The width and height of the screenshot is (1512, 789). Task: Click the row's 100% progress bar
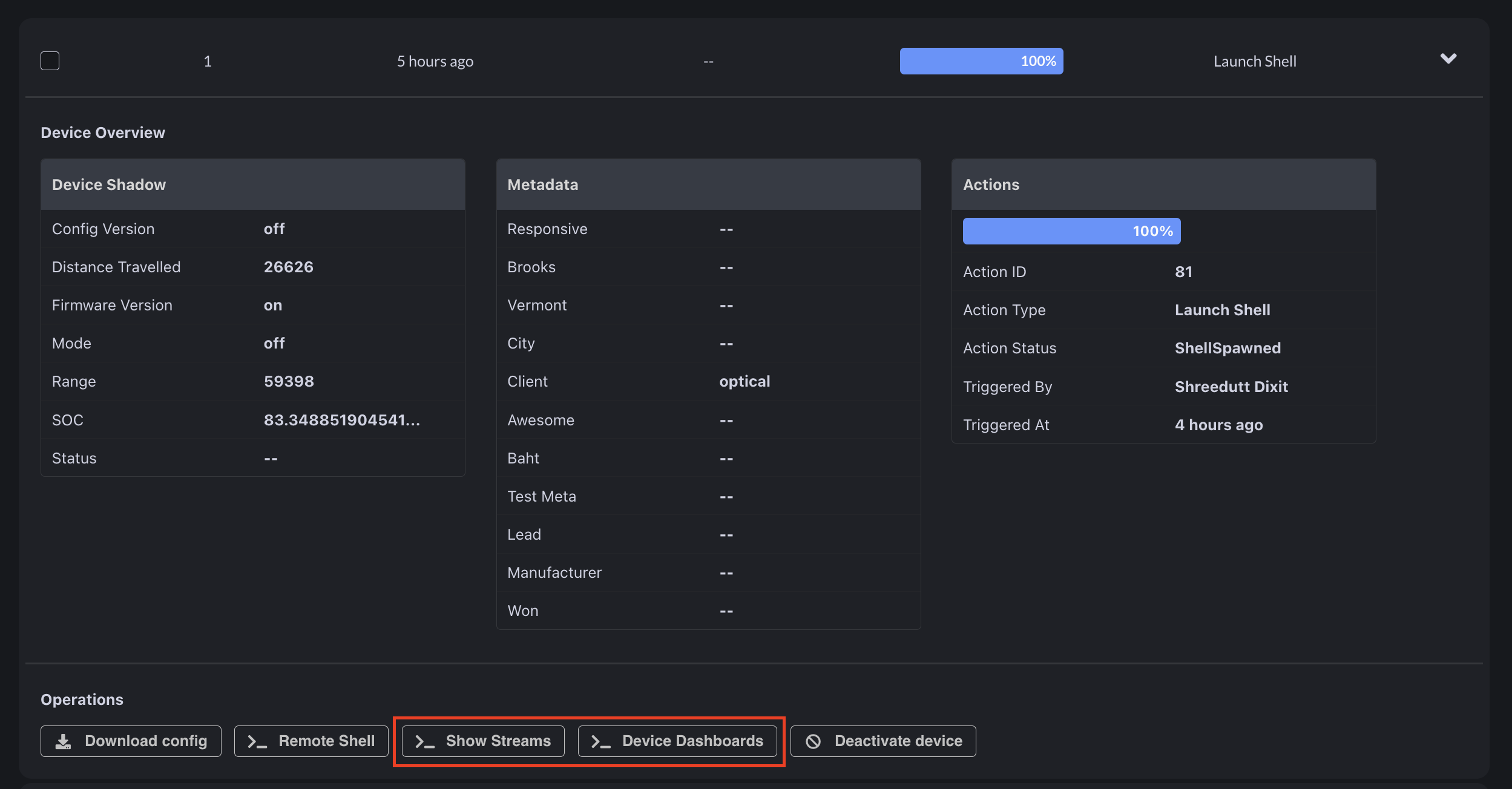[x=981, y=61]
